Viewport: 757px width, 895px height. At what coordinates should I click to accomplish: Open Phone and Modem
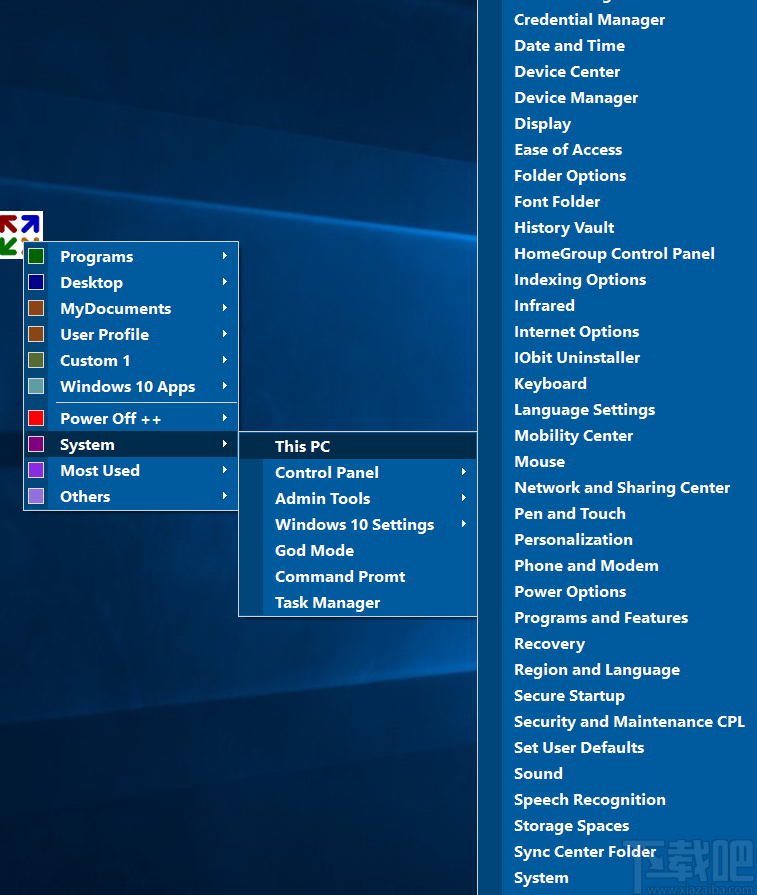click(586, 566)
